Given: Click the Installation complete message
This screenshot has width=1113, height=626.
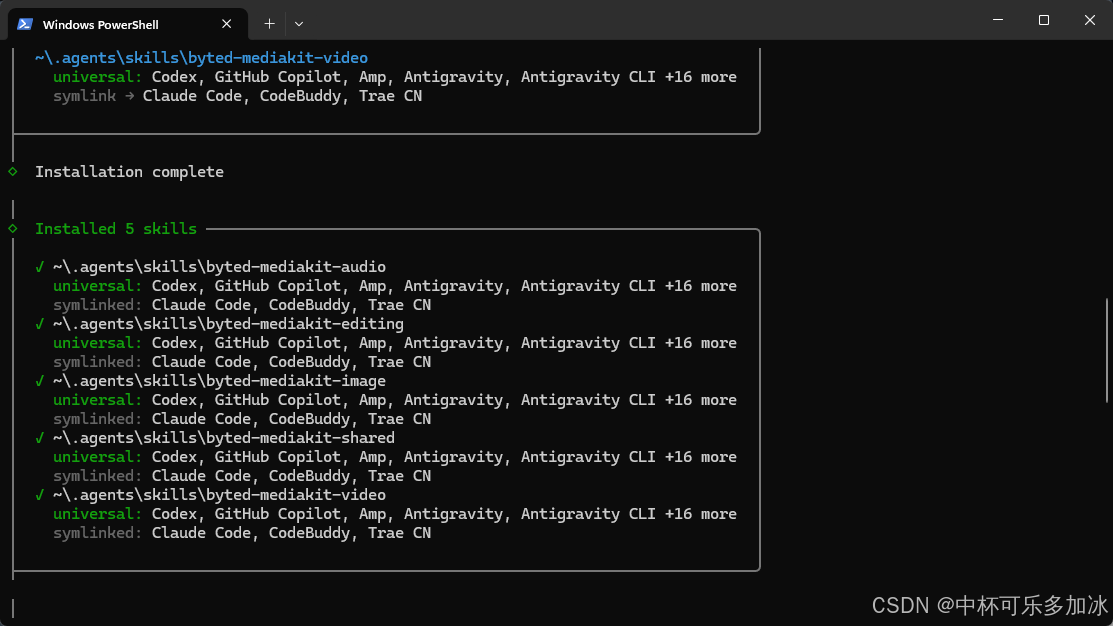Looking at the screenshot, I should pyautogui.click(x=129, y=172).
